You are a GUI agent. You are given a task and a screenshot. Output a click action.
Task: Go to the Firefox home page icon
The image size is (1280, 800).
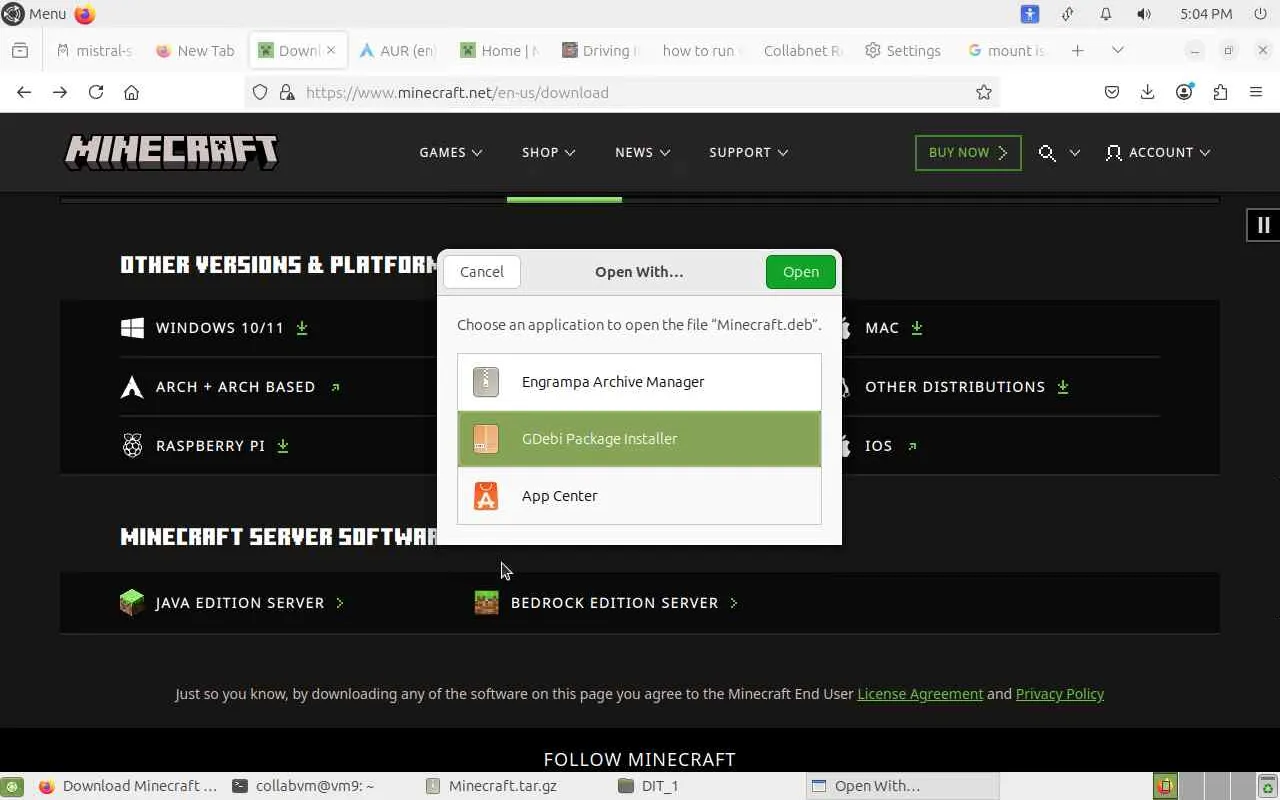[131, 92]
